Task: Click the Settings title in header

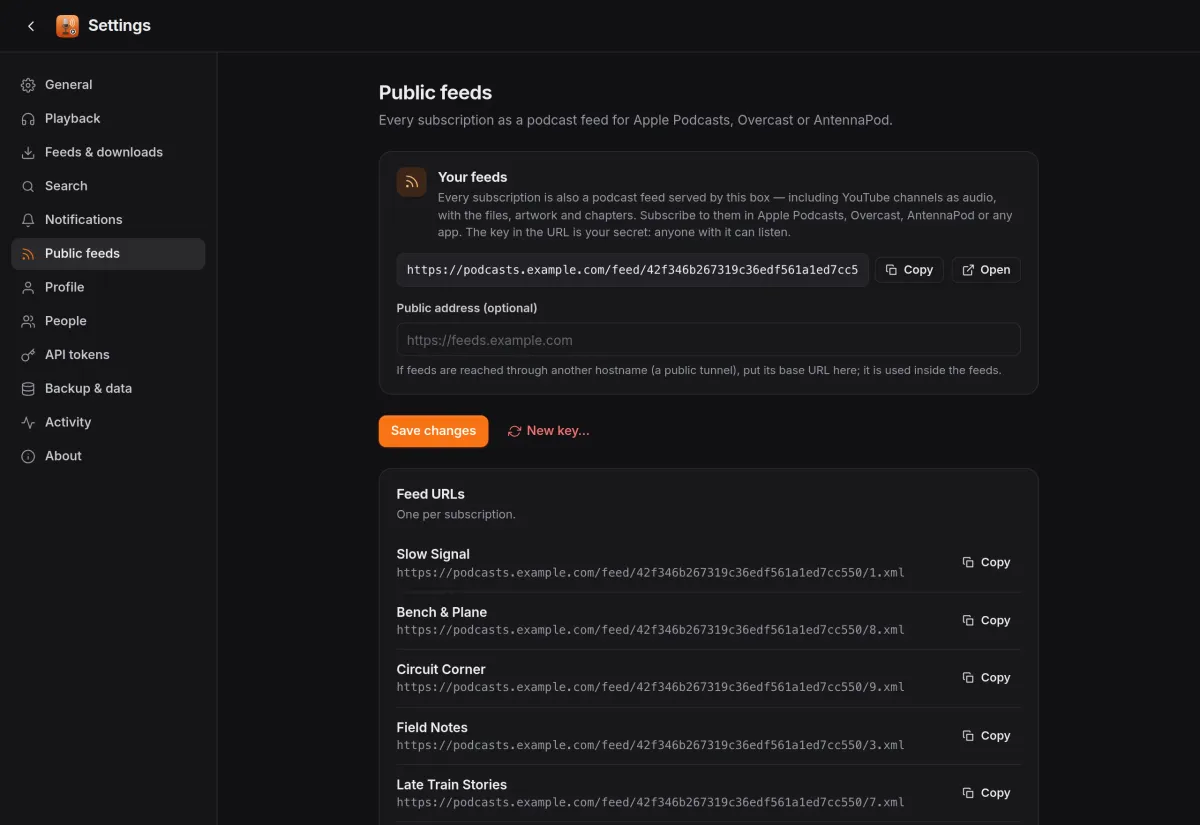Action: (x=119, y=26)
